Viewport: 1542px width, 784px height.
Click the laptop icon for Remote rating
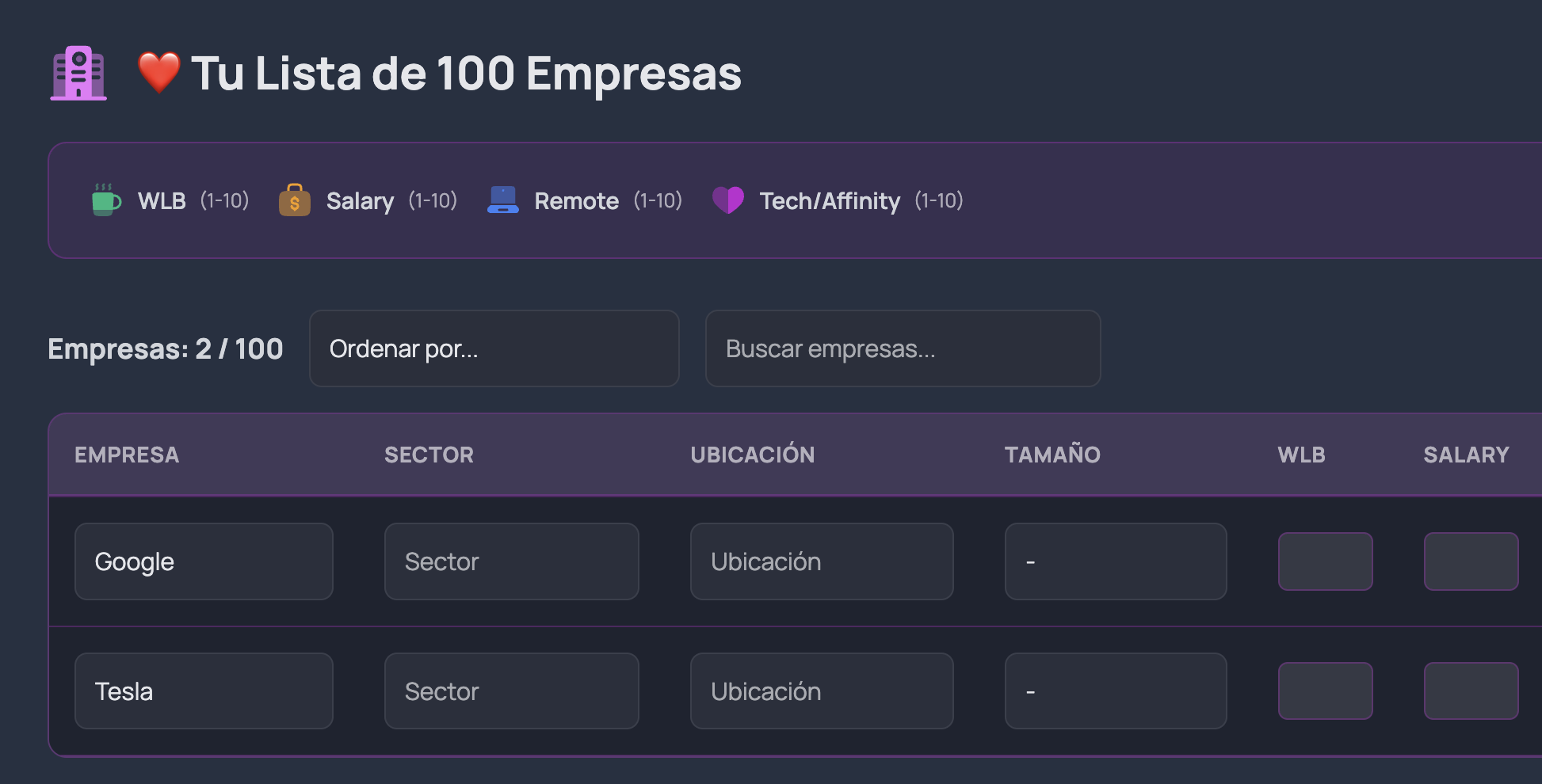click(x=503, y=200)
